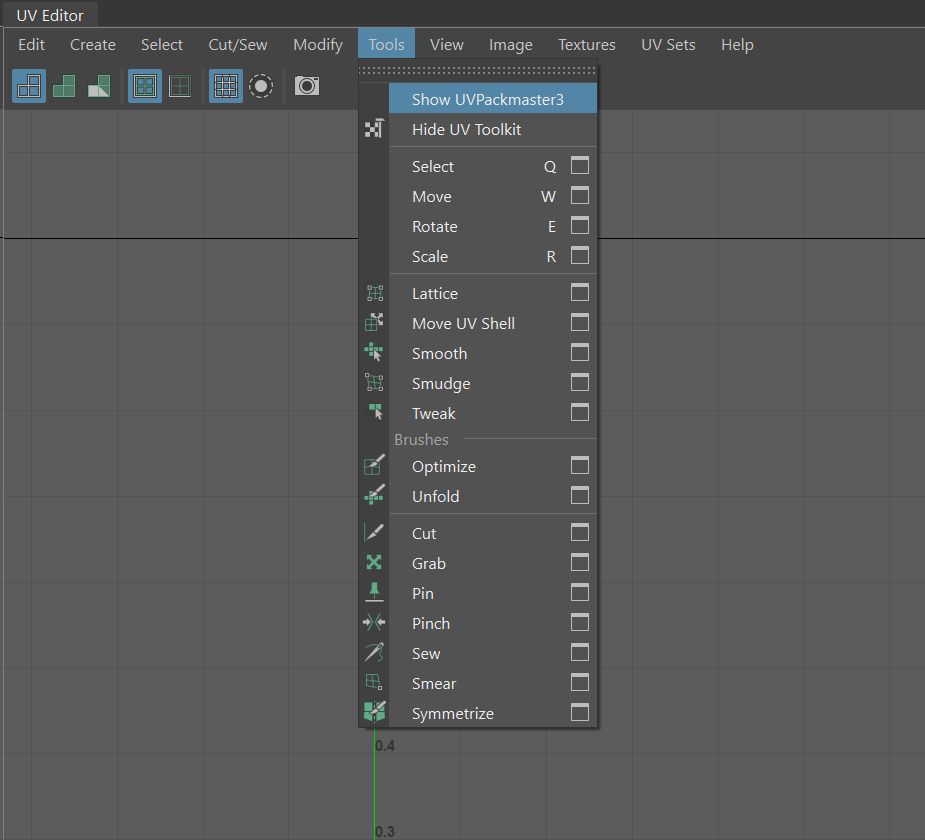Open the View menu
The width and height of the screenshot is (925, 840).
[447, 44]
